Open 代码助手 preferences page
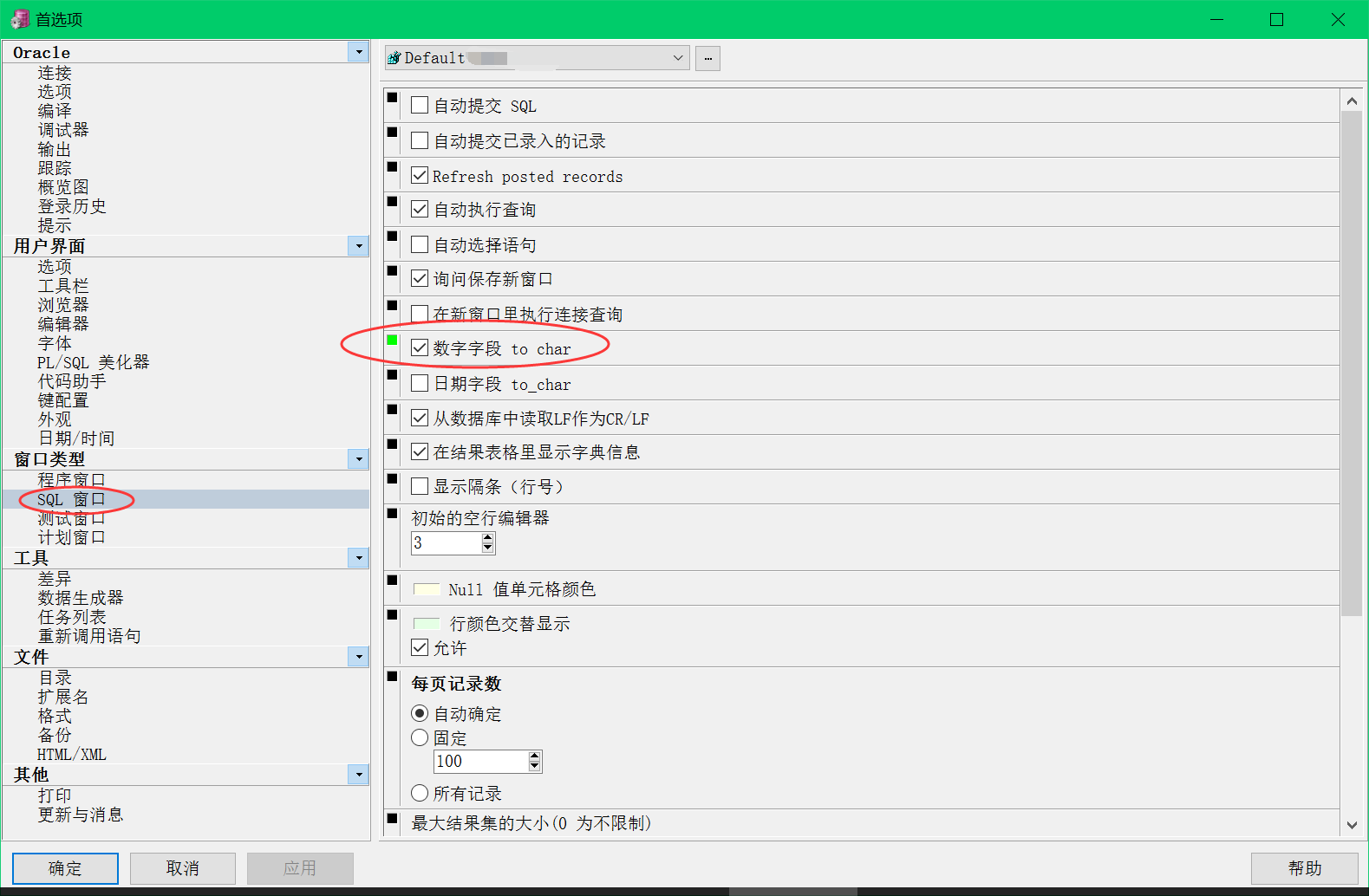 point(72,381)
